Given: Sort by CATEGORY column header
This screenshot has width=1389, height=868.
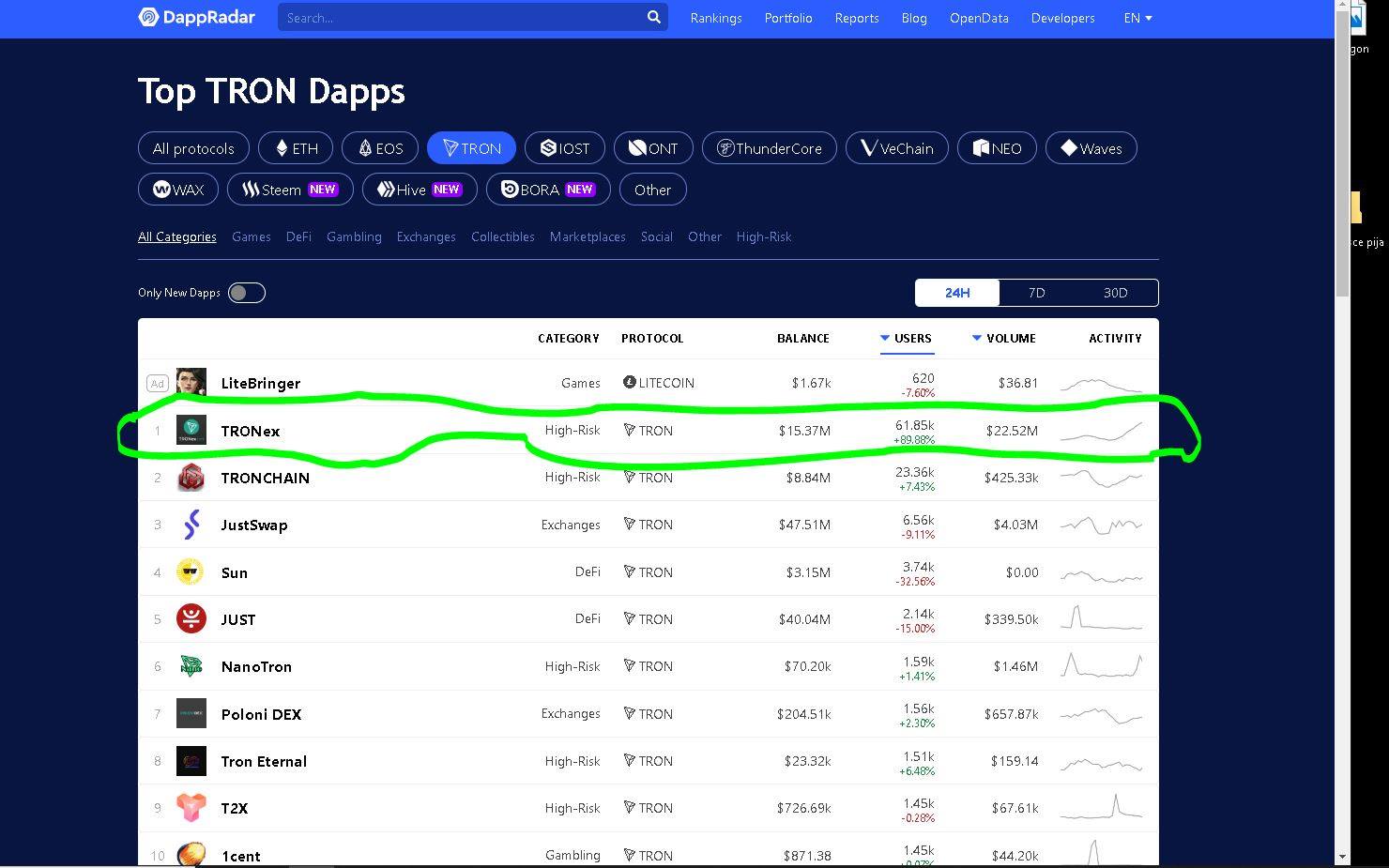Looking at the screenshot, I should click(568, 338).
